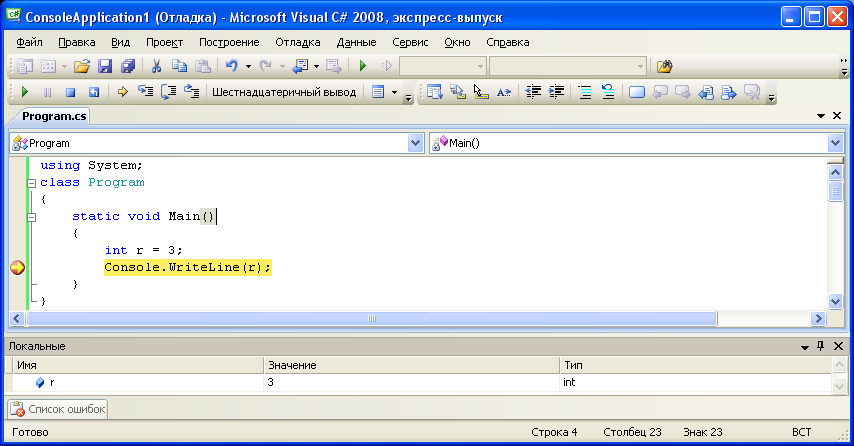Click the Display Quick Info cursor icon

tap(480, 92)
